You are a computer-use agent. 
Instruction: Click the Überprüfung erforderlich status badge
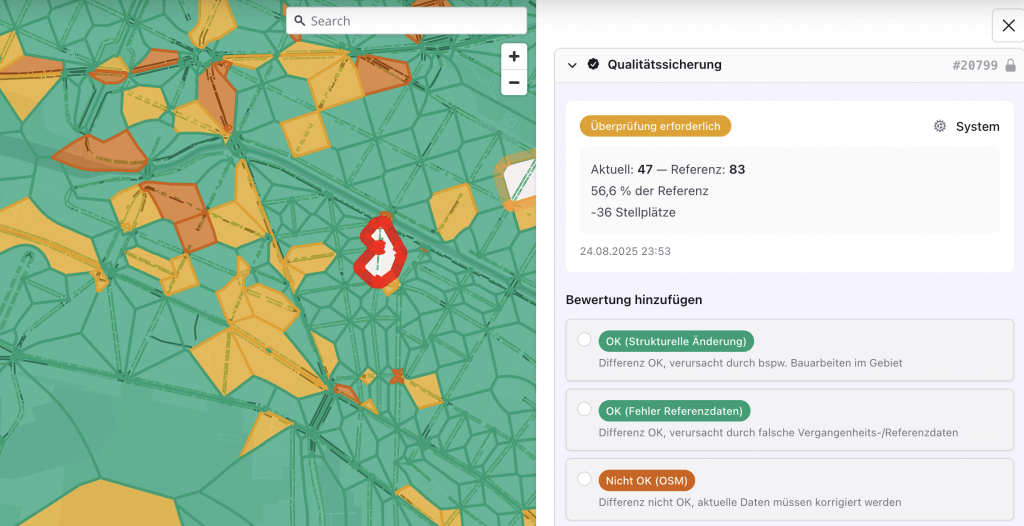point(656,126)
